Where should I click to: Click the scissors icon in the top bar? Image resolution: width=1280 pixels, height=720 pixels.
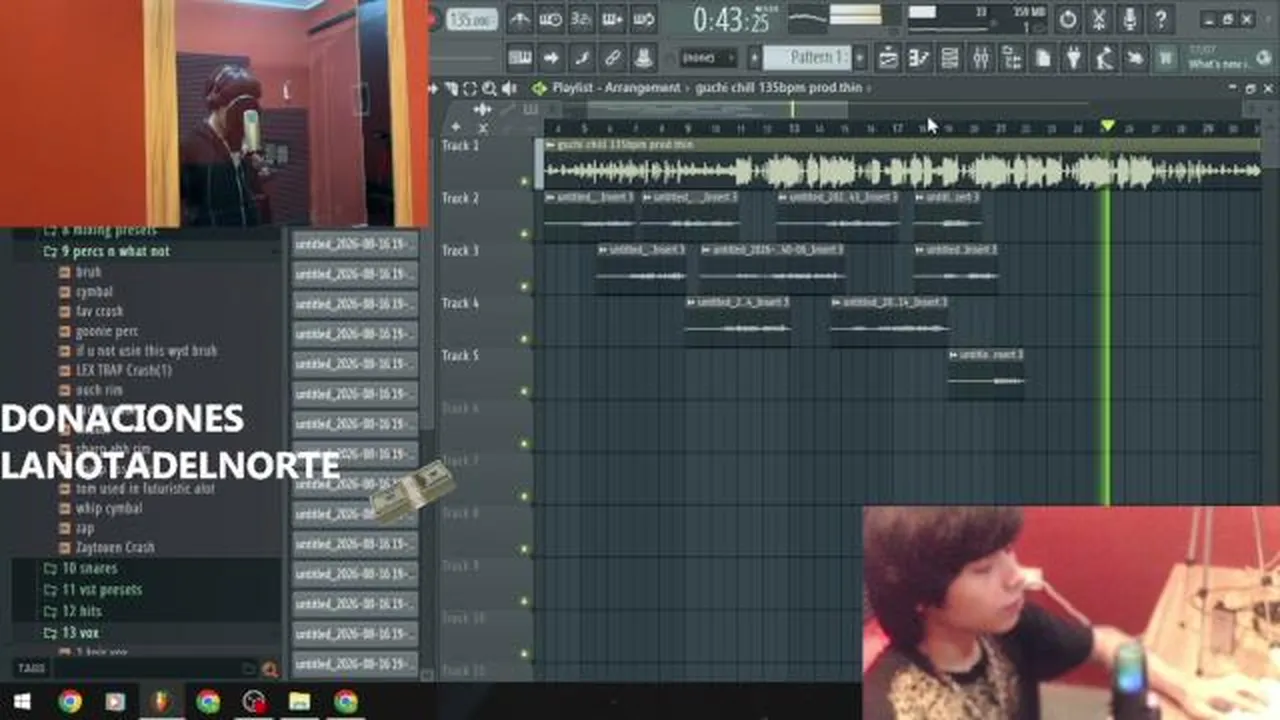1099,19
